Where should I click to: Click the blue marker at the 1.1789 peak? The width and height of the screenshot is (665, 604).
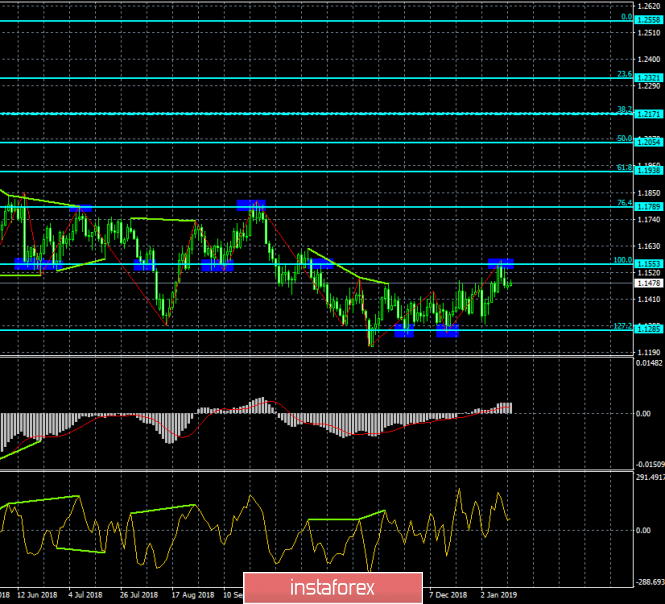click(250, 204)
